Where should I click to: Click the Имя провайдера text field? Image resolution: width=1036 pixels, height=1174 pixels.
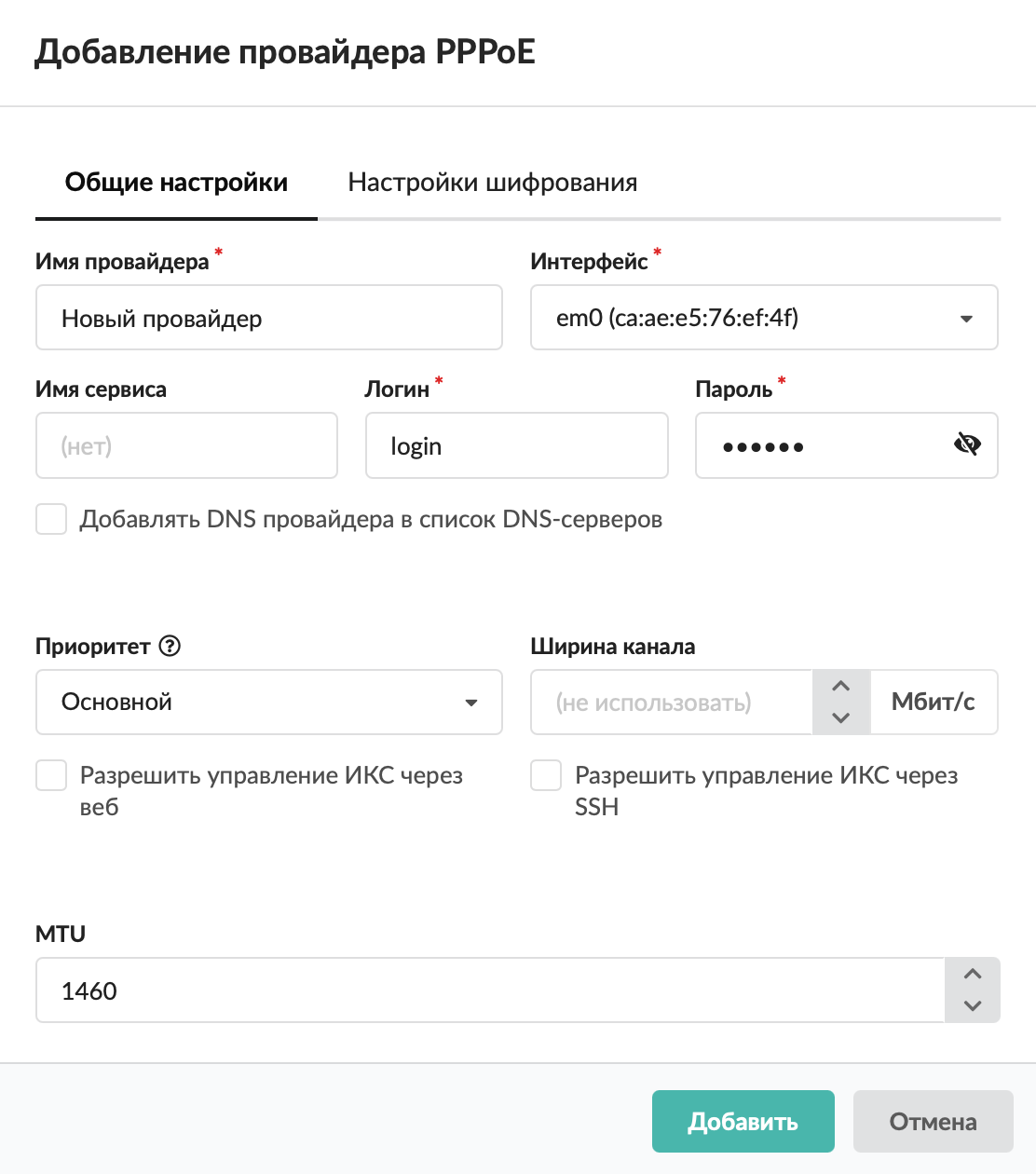click(x=268, y=318)
